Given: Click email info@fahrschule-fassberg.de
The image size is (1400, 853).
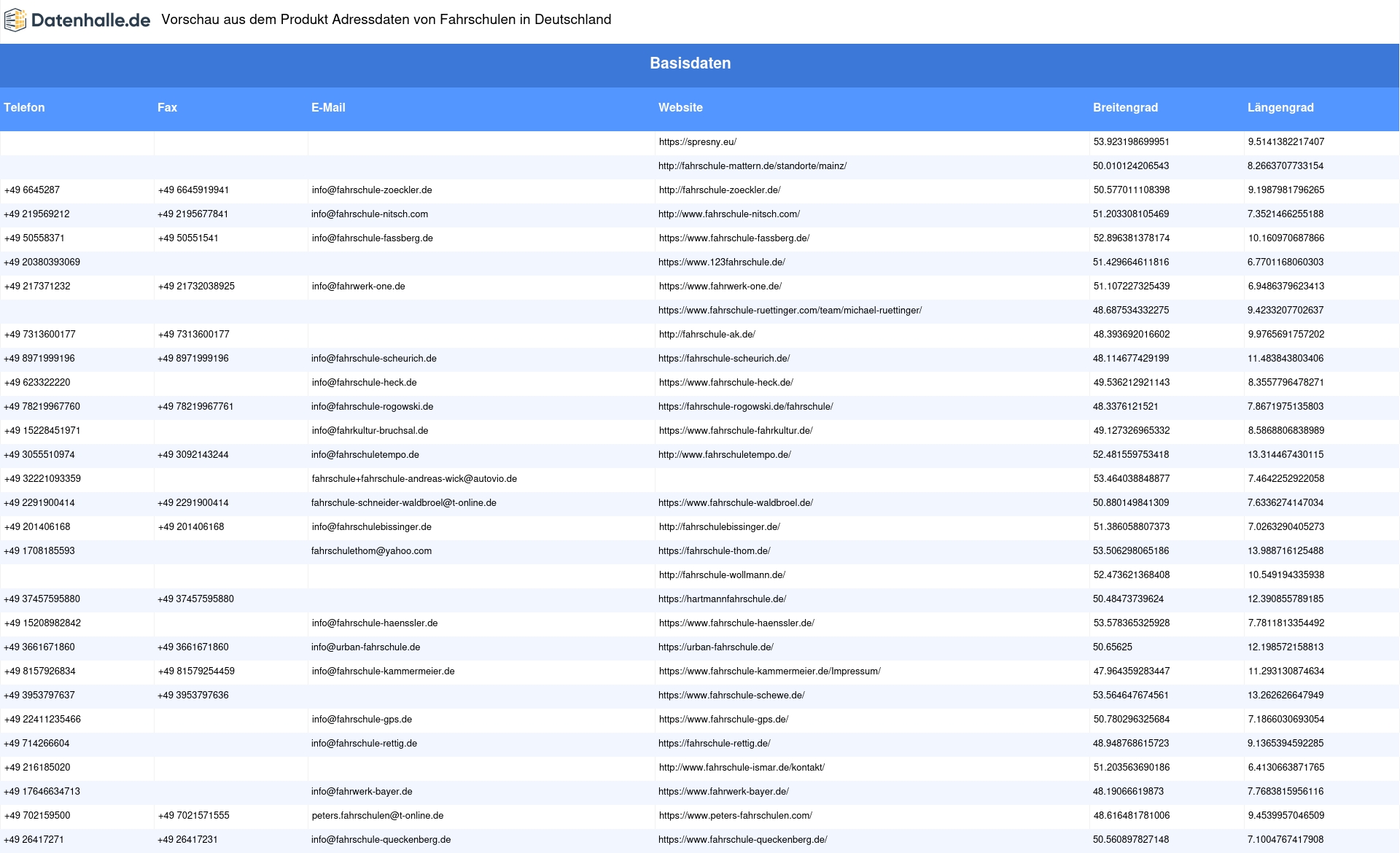Looking at the screenshot, I should 373,238.
